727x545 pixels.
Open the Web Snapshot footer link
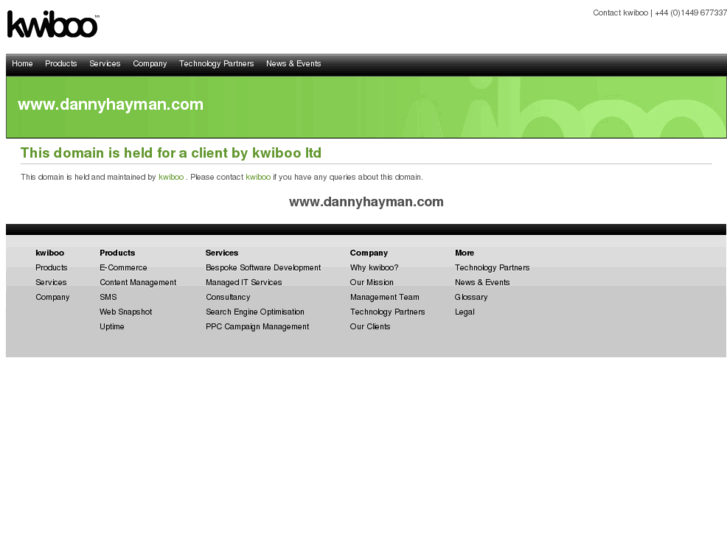point(126,312)
